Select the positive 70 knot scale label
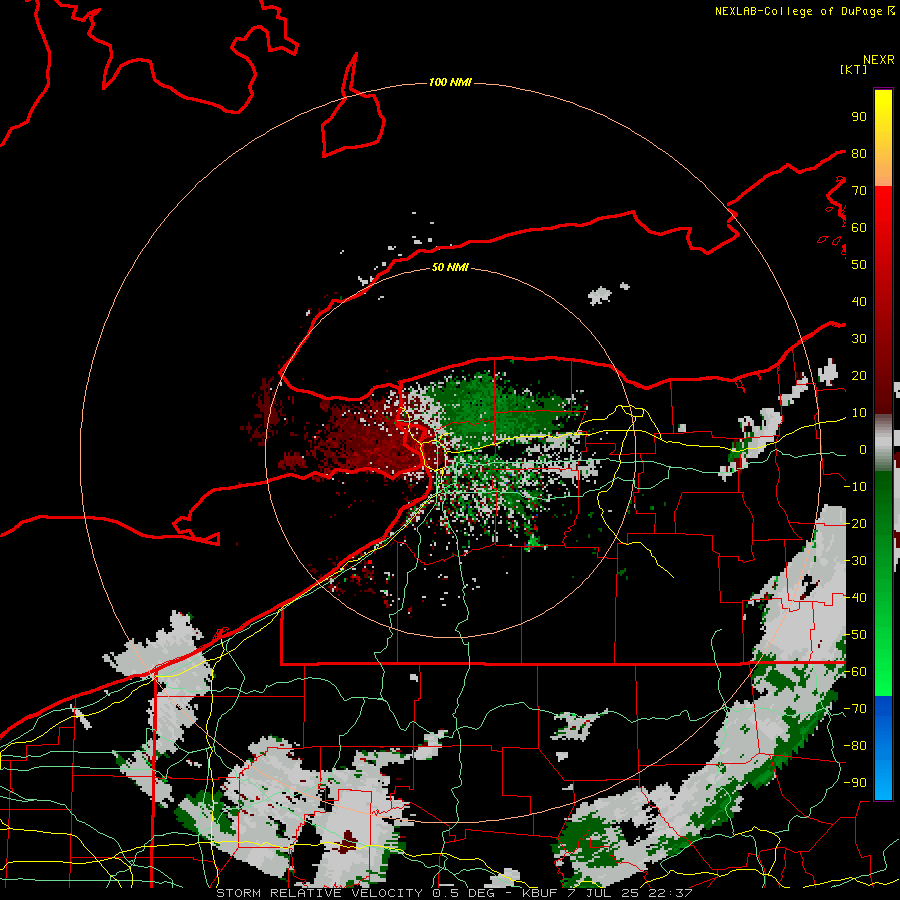 point(859,191)
